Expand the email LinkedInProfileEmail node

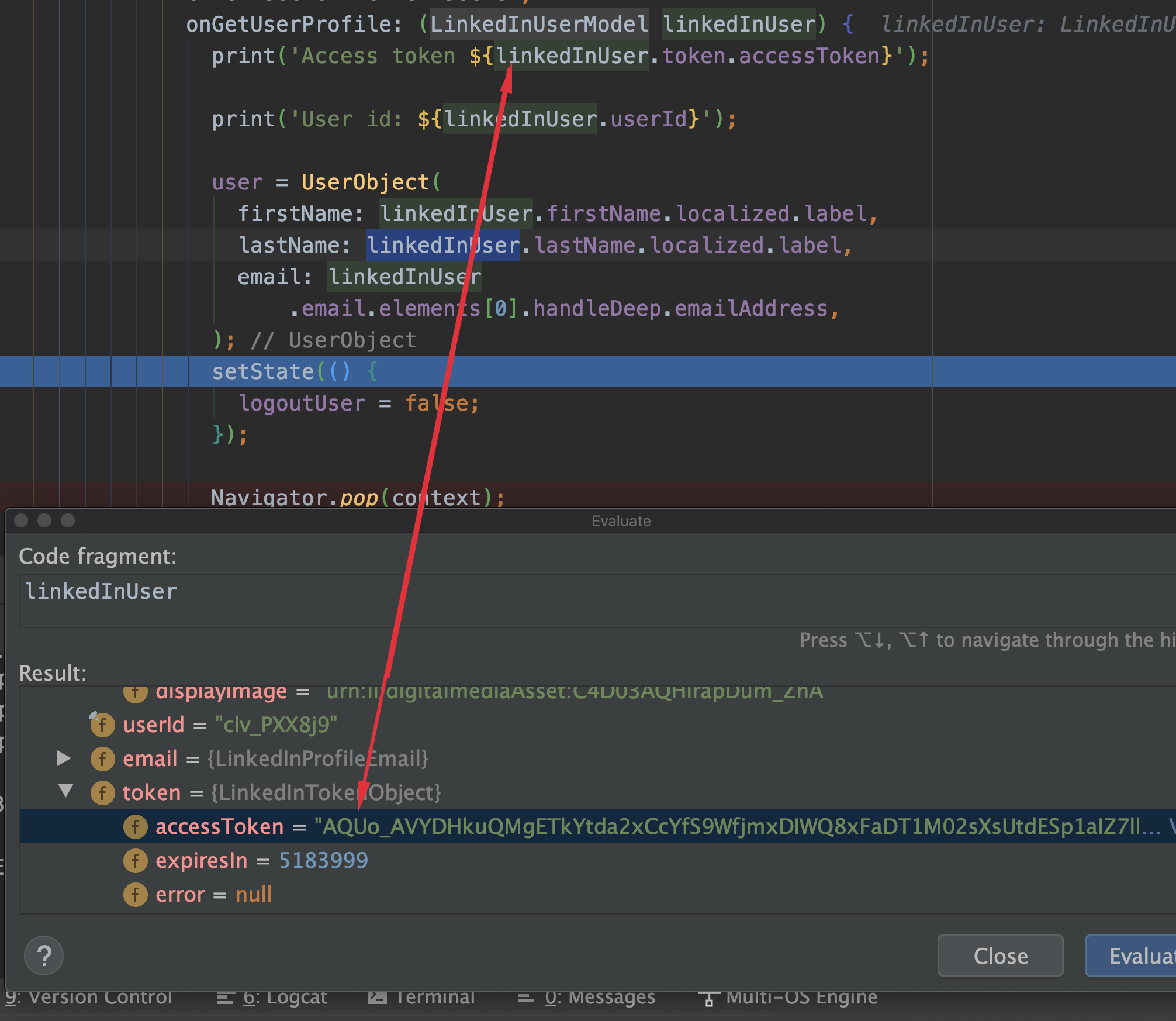coord(64,758)
